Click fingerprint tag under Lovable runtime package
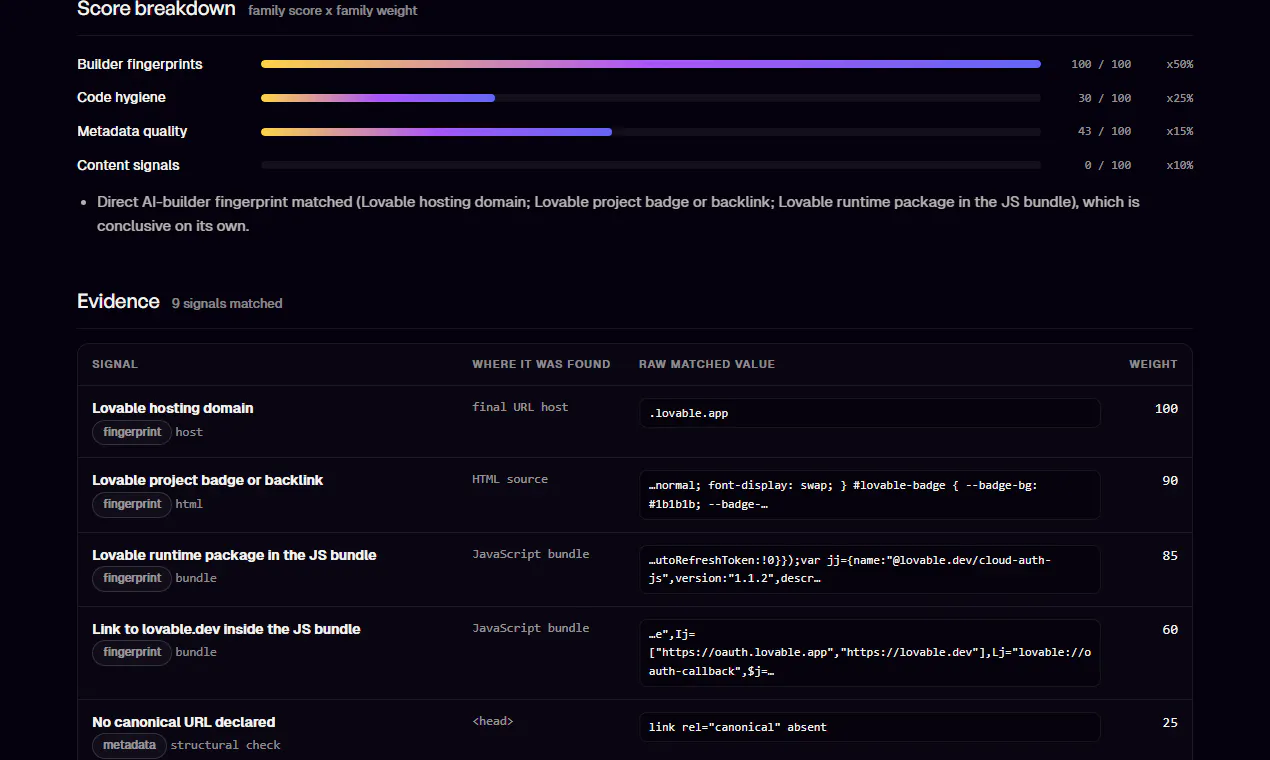This screenshot has width=1270, height=760. pyautogui.click(x=132, y=578)
